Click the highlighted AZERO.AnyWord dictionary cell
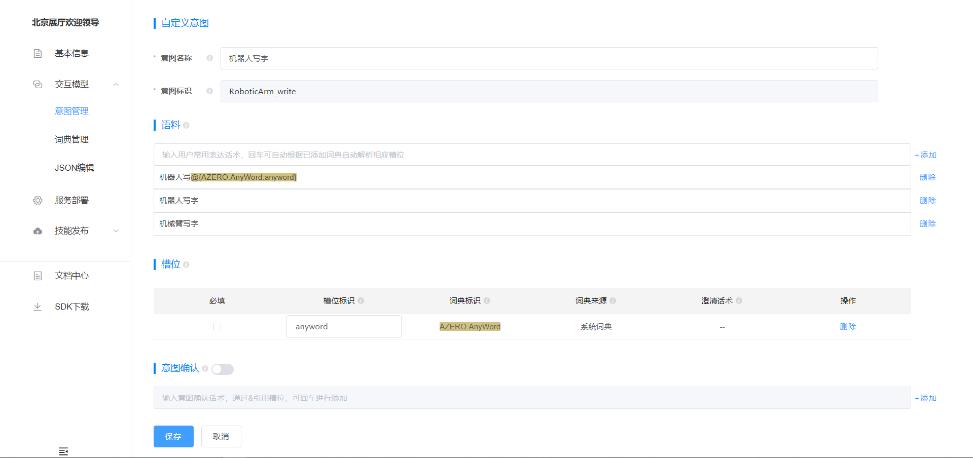This screenshot has height=458, width=973. click(x=470, y=326)
